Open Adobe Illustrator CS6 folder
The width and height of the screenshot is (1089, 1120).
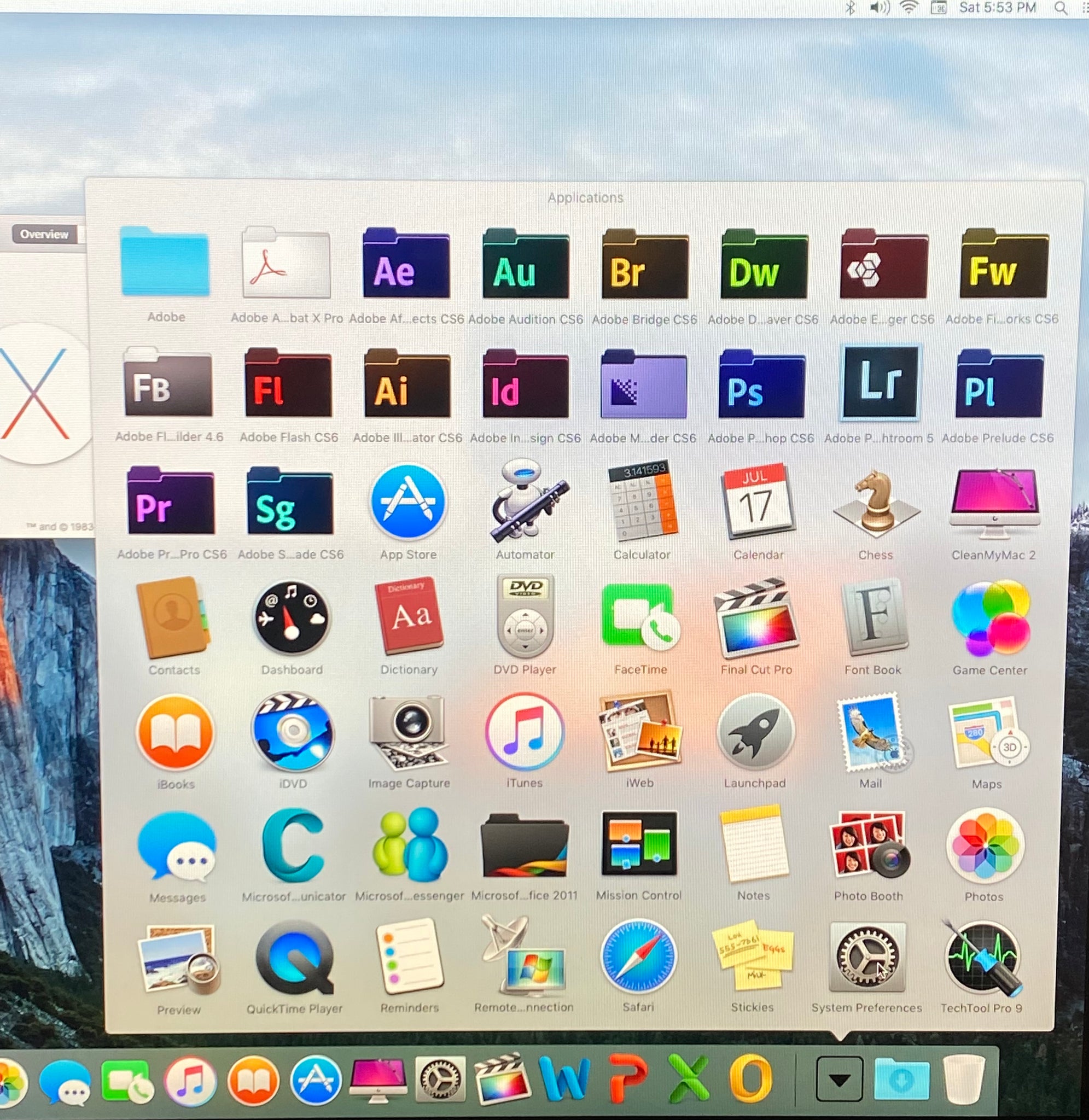[x=407, y=382]
